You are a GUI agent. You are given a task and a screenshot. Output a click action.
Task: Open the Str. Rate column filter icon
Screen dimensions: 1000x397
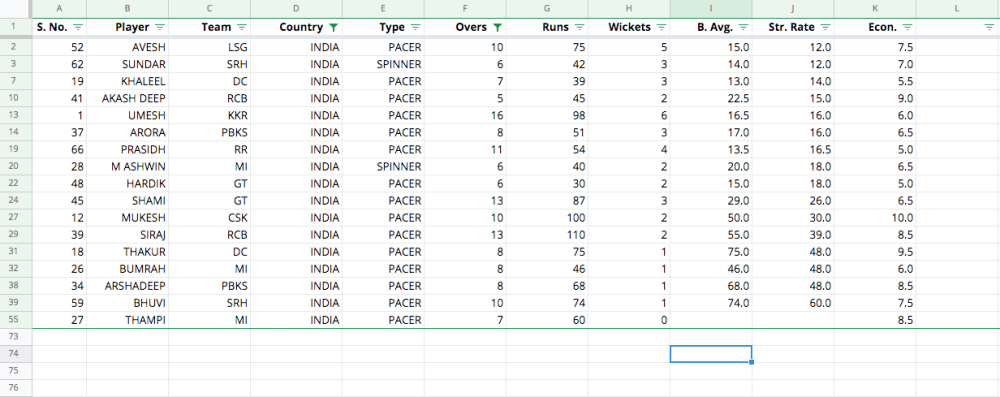click(825, 27)
